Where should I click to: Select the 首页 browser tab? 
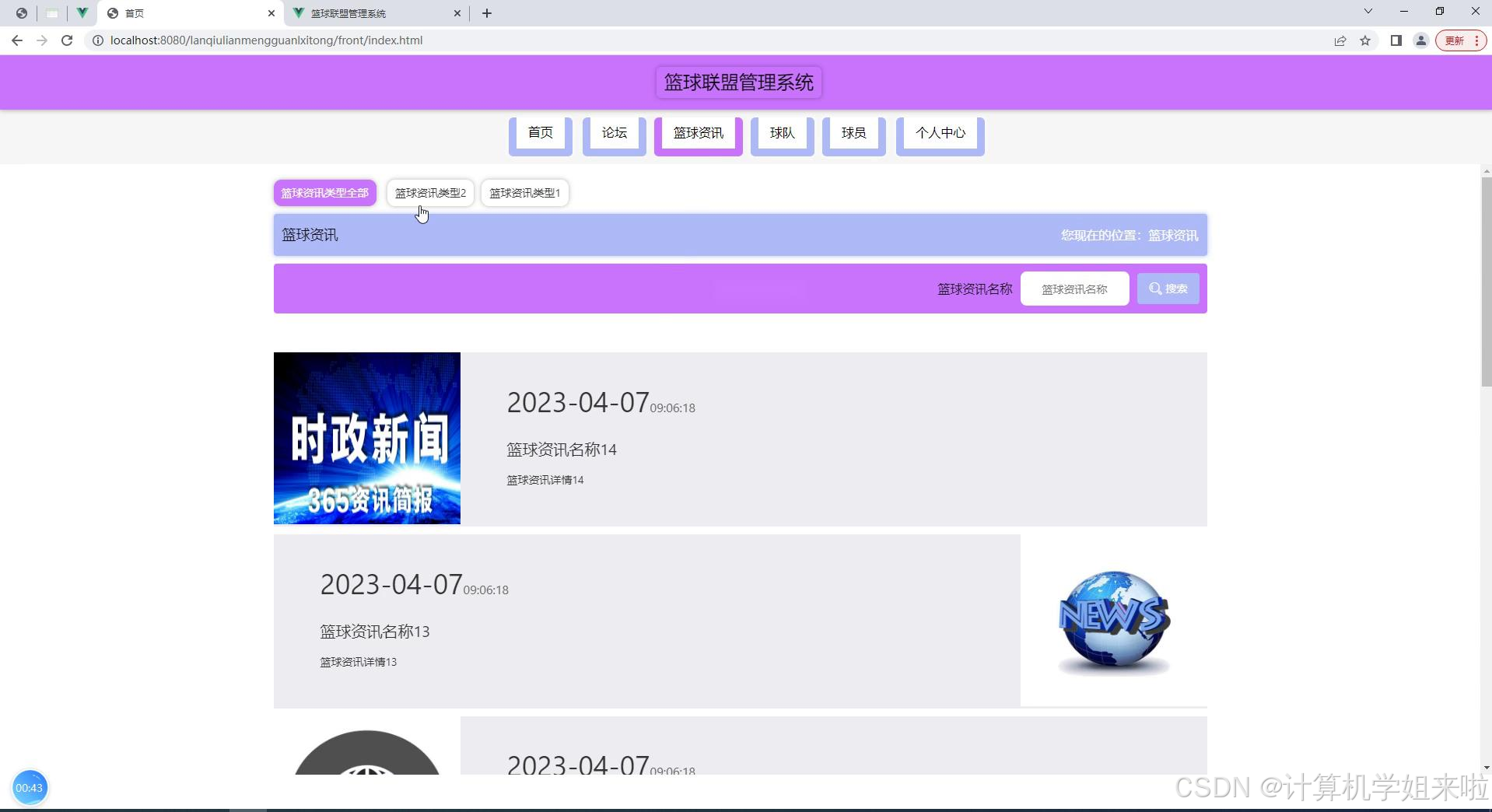pos(191,13)
